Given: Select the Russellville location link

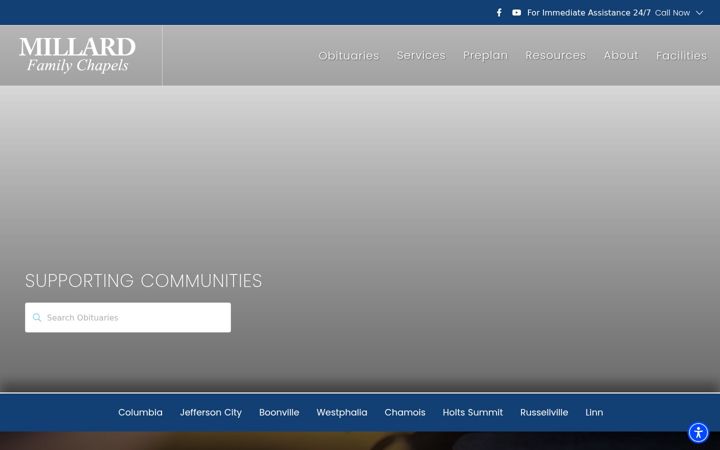Looking at the screenshot, I should coord(544,412).
